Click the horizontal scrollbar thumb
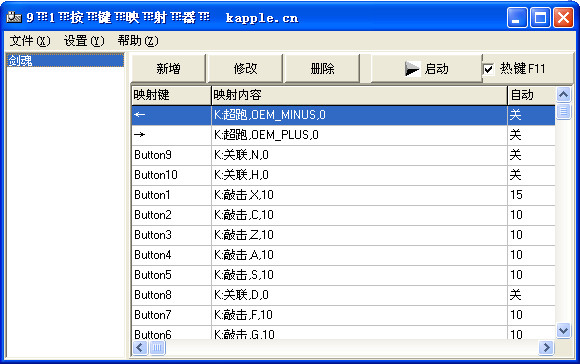 (157, 347)
